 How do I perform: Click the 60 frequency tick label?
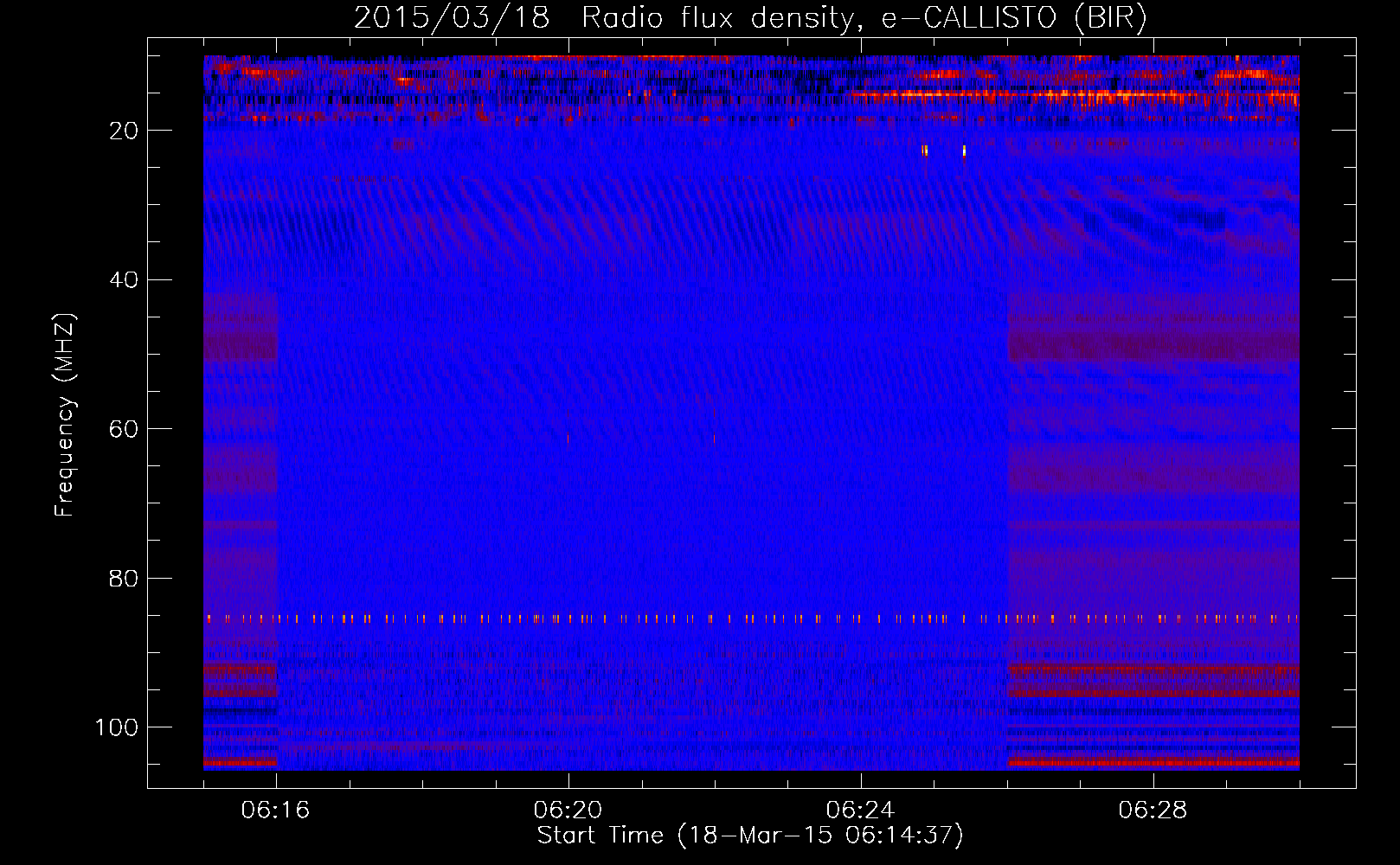pyautogui.click(x=125, y=429)
